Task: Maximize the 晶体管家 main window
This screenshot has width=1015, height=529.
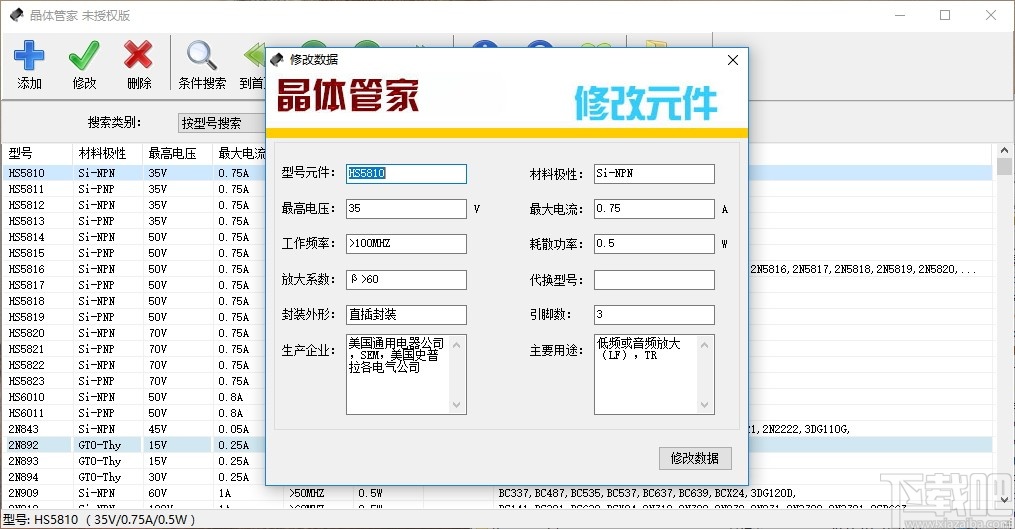Action: pos(945,16)
